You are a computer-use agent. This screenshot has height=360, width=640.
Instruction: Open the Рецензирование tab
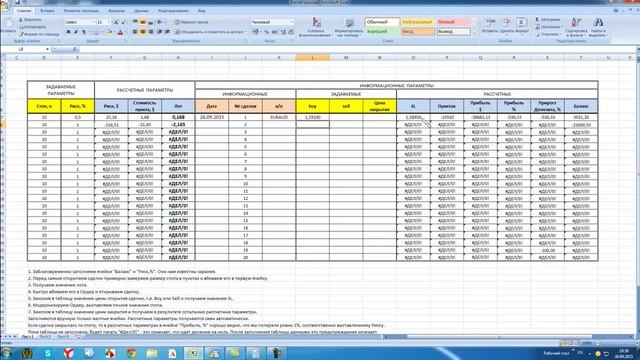[x=173, y=11]
